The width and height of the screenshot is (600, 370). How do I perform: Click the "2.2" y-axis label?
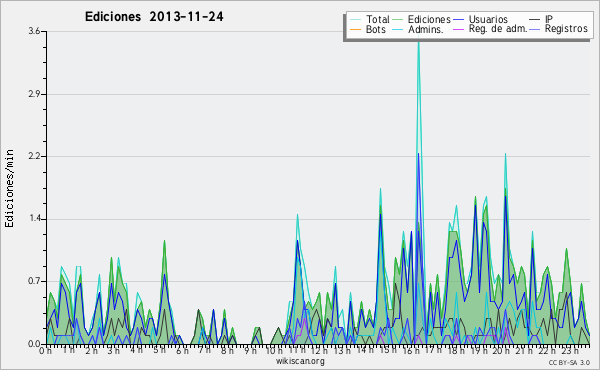(34, 156)
